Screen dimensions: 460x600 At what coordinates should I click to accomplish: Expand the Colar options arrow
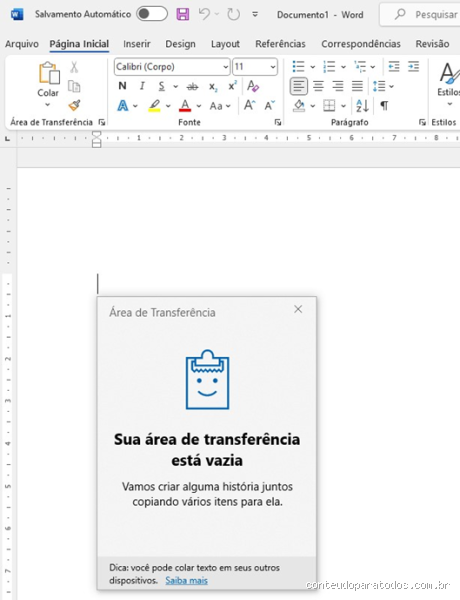click(48, 104)
